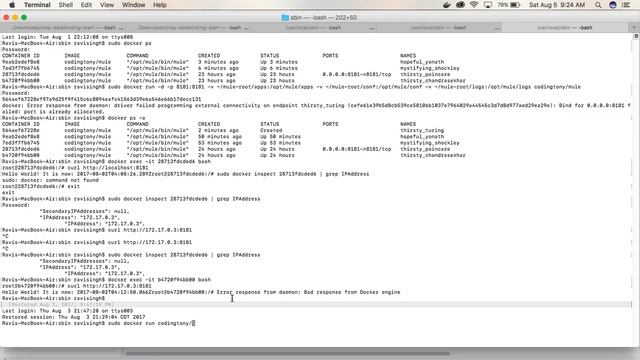The image size is (640, 360).
Task: Select the active fifth /usr/local/sbin tab
Action: [x=565, y=27]
